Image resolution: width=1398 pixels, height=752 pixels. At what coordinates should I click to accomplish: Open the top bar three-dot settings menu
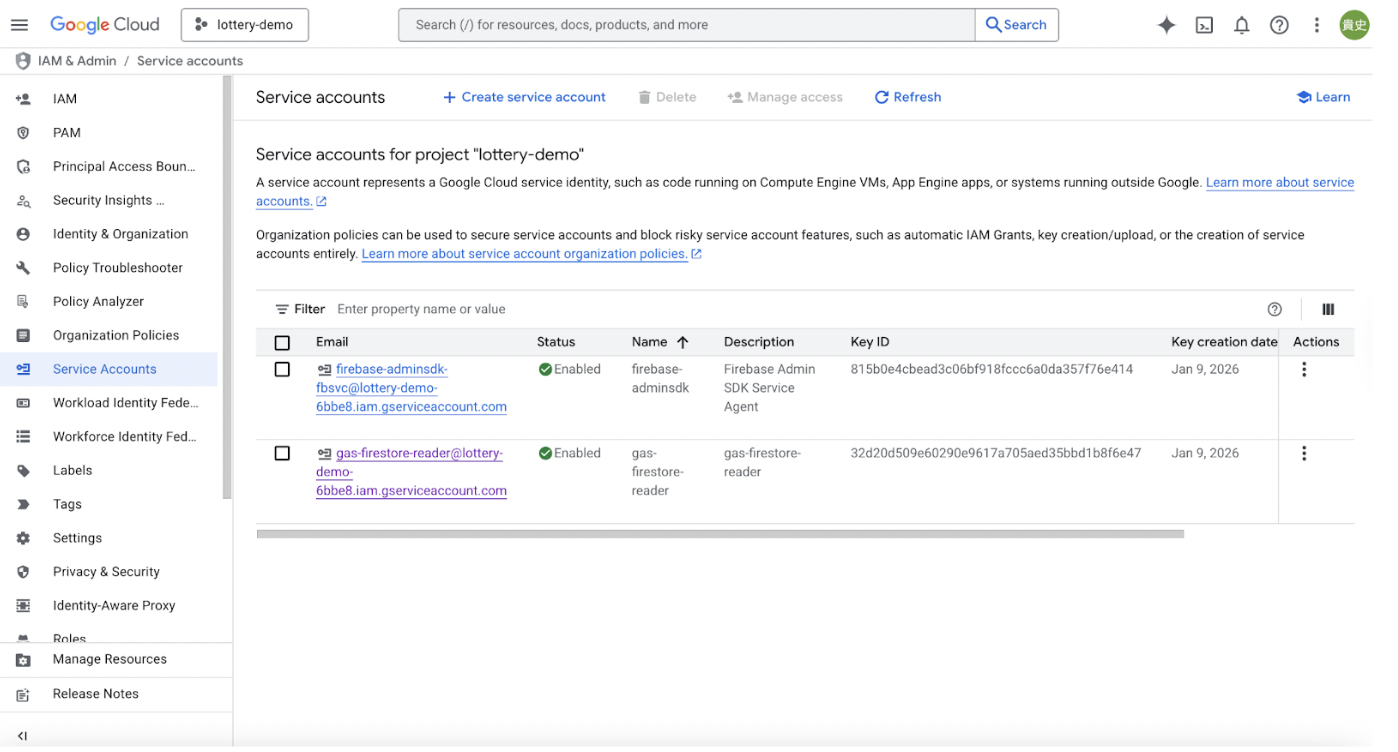coord(1317,25)
